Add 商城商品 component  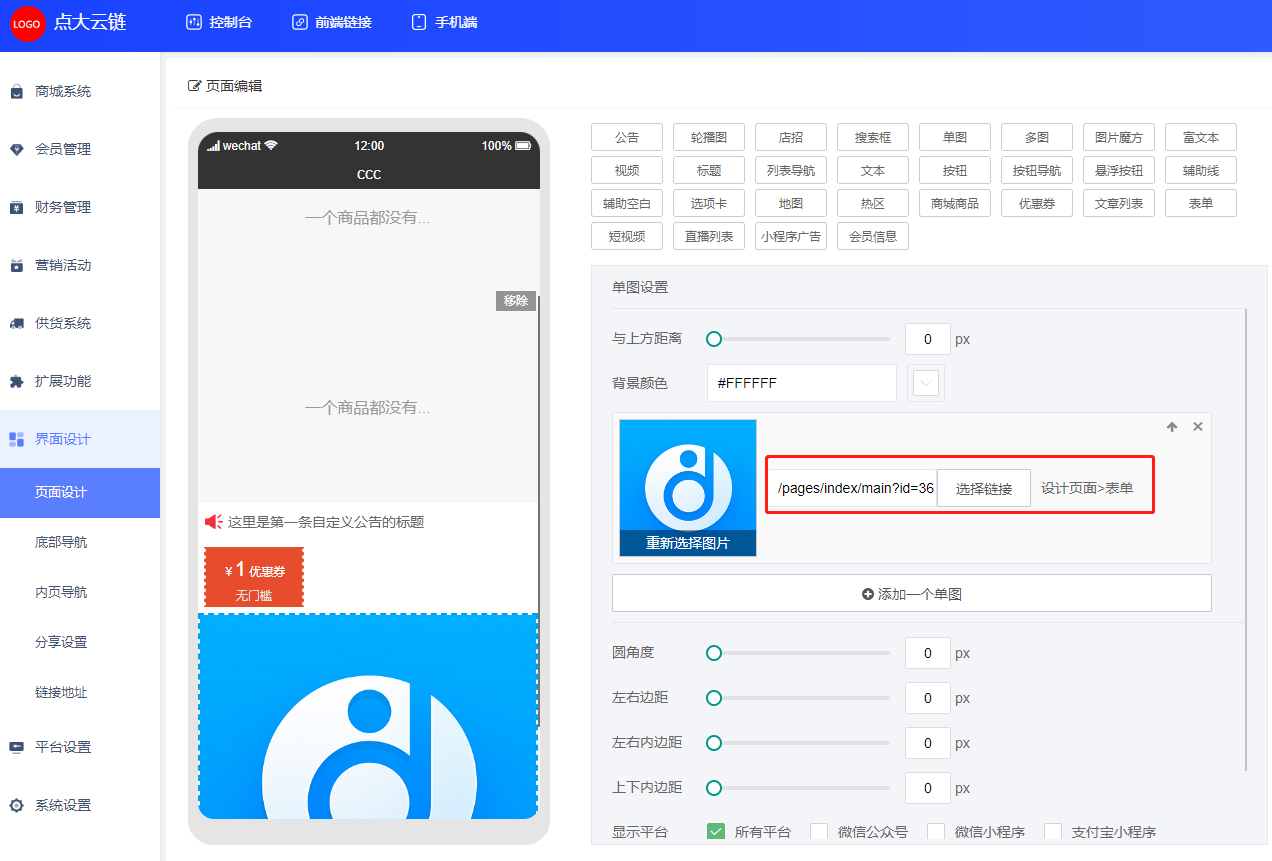click(x=955, y=203)
